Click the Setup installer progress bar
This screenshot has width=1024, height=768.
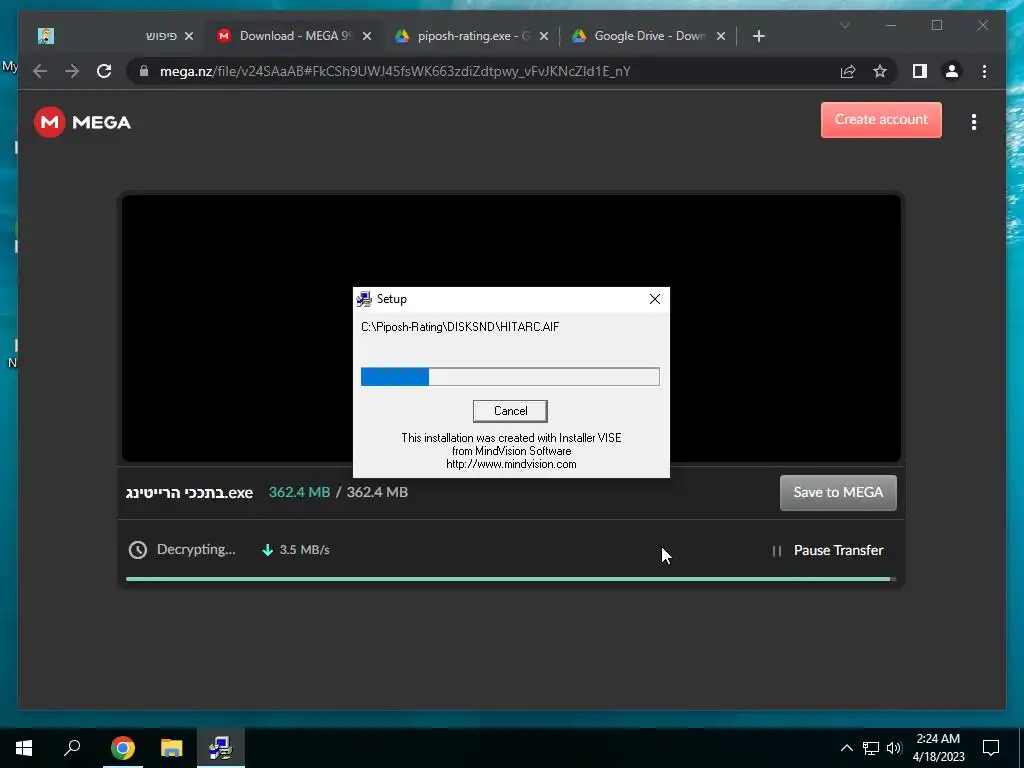point(510,376)
